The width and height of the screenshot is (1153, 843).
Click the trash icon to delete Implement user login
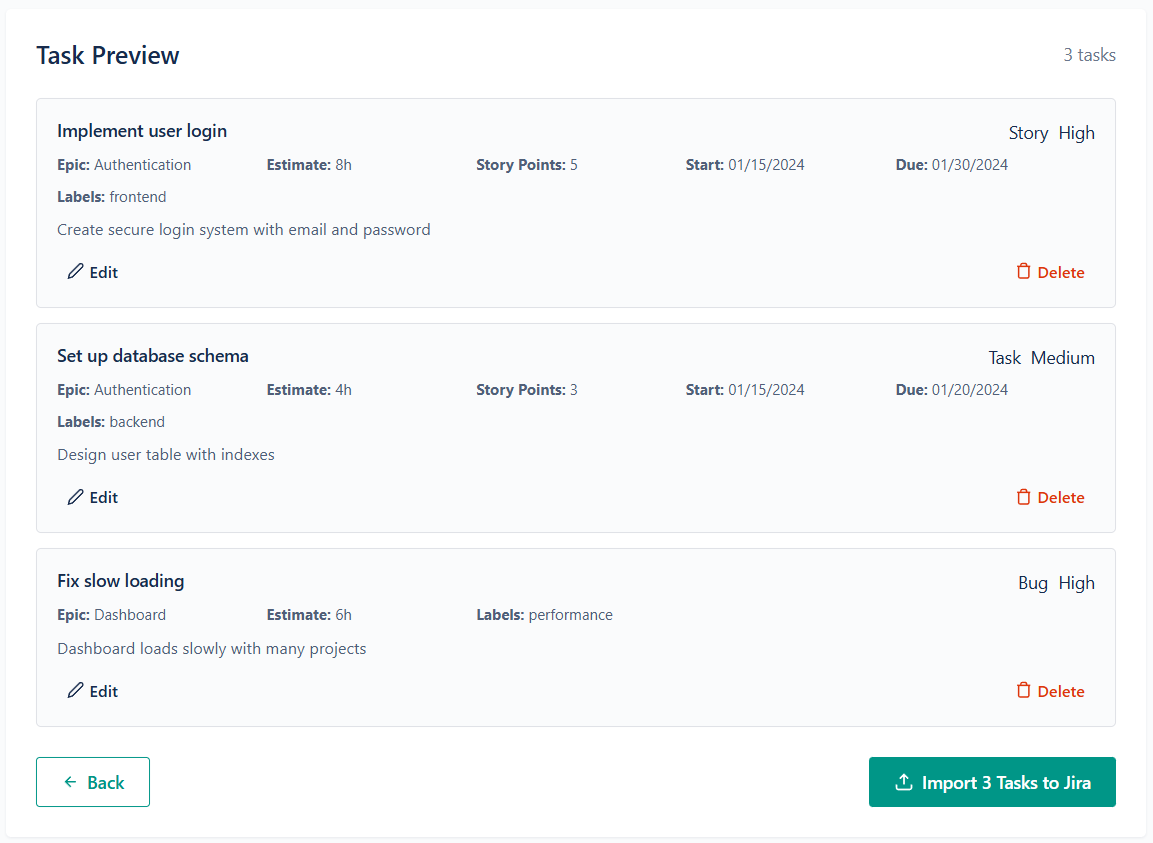click(1023, 271)
